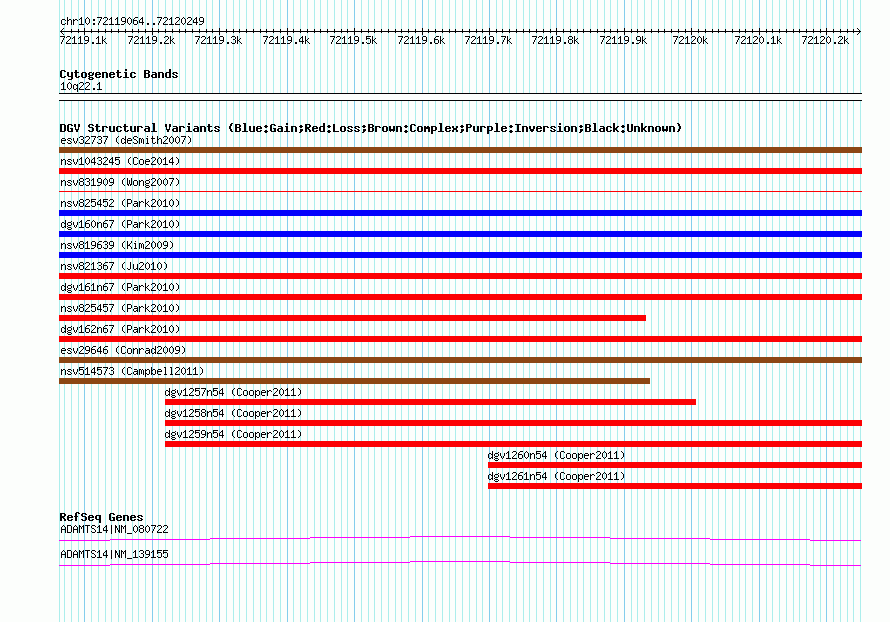Image resolution: width=890 pixels, height=622 pixels.
Task: Click the ADAMTS14|NM_080722 magenta gene track line
Action: (460, 538)
